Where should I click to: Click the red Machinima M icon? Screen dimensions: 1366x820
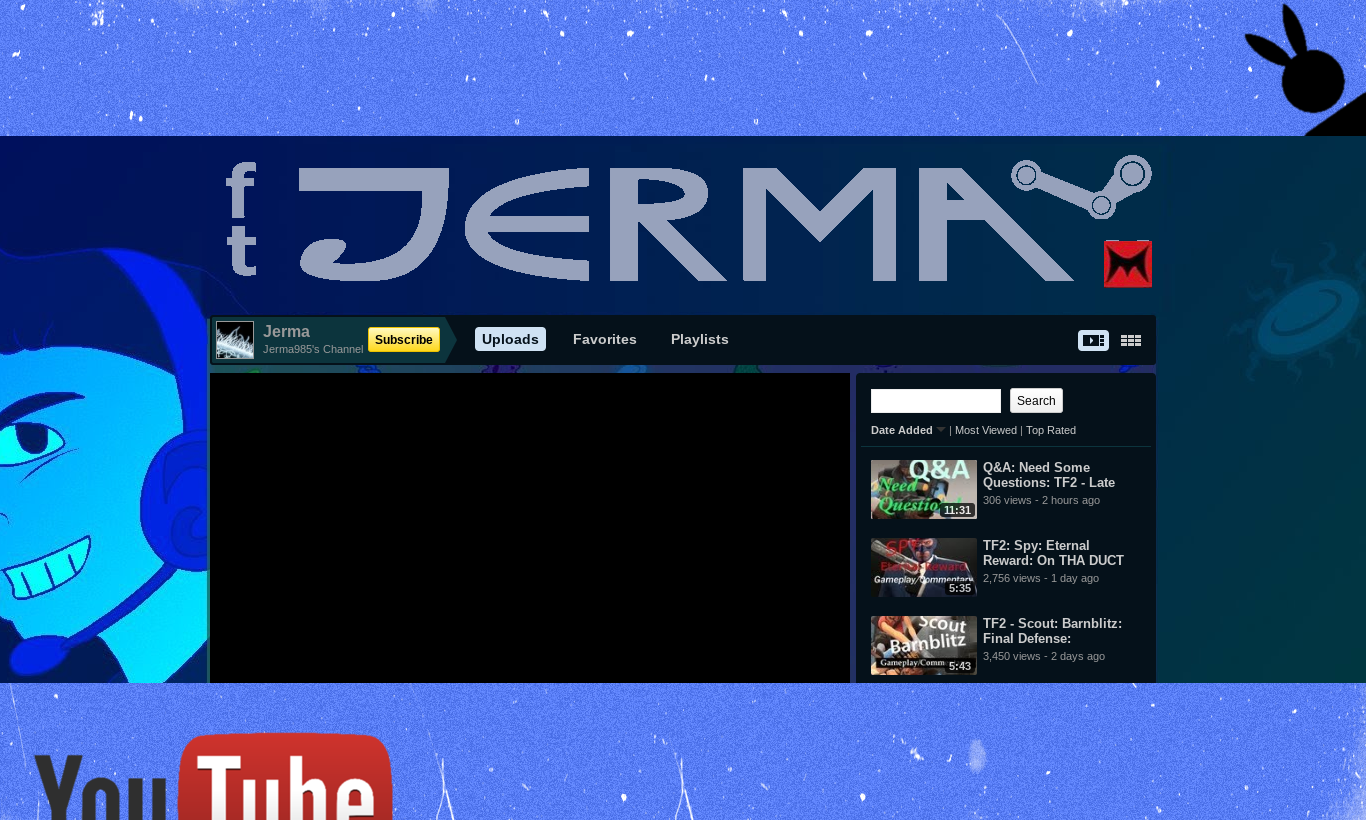[x=1128, y=264]
